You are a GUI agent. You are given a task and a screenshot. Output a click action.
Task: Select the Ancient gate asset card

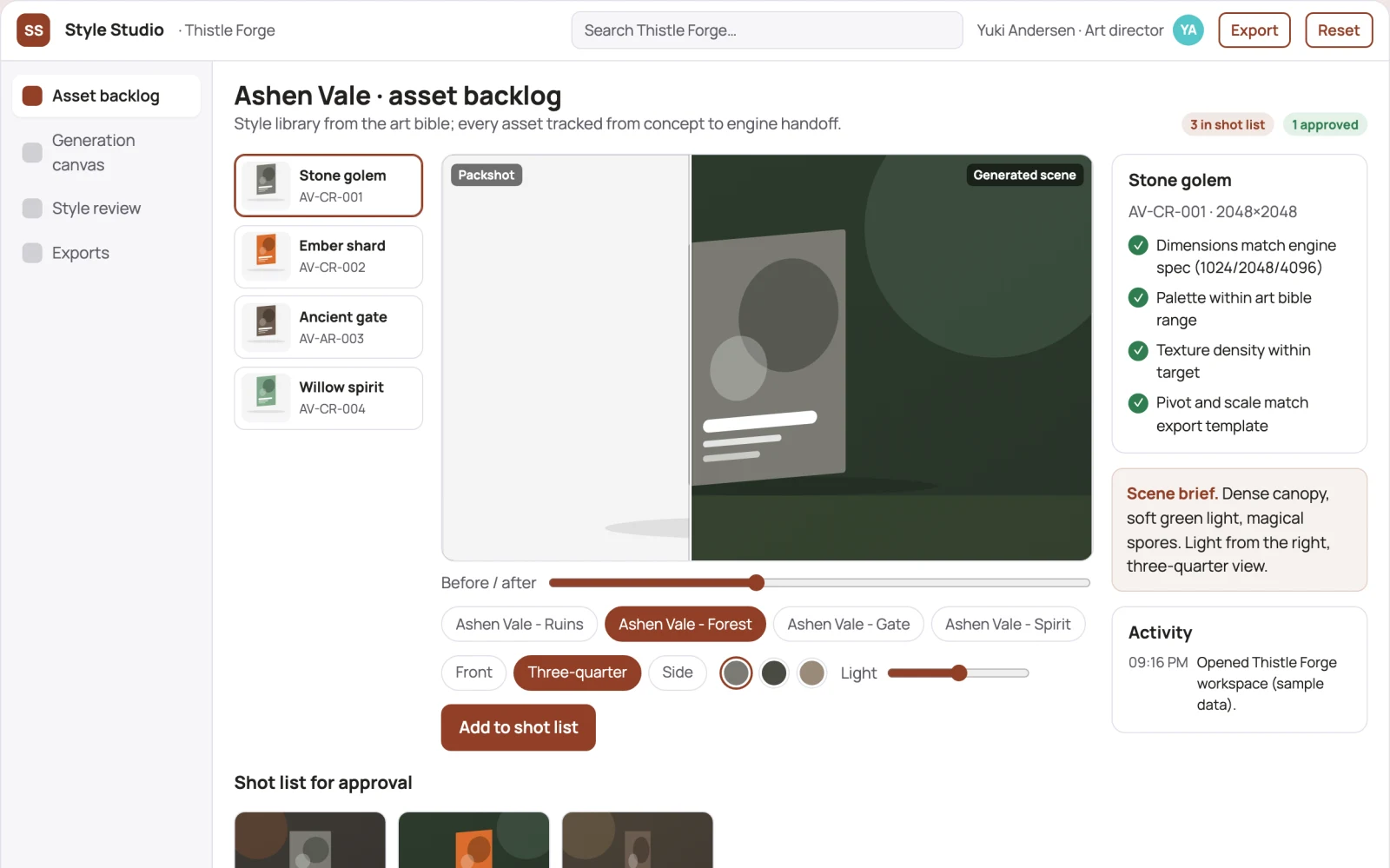click(x=328, y=328)
